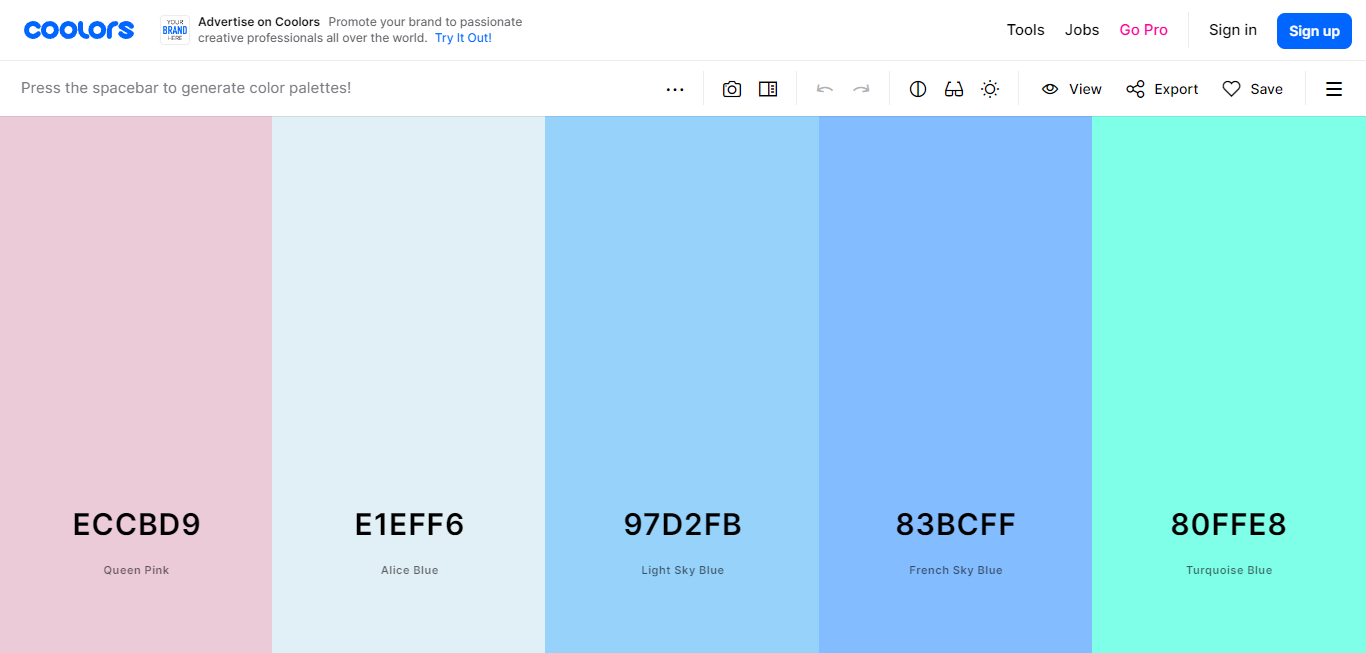The width and height of the screenshot is (1366, 653).
Task: Open the hamburger menu
Action: [x=1334, y=89]
